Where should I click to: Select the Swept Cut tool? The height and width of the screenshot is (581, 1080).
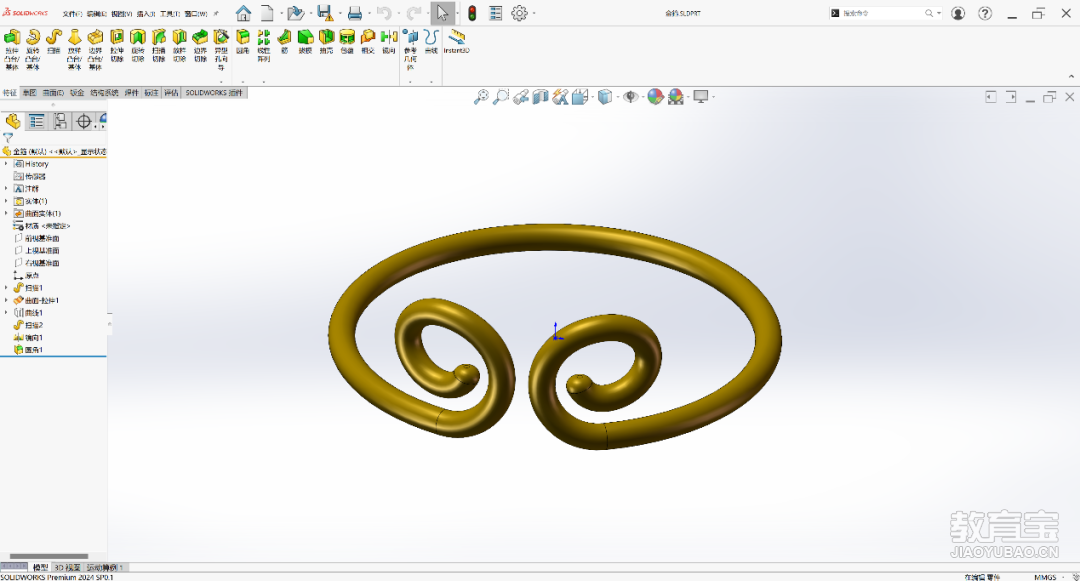coord(158,45)
